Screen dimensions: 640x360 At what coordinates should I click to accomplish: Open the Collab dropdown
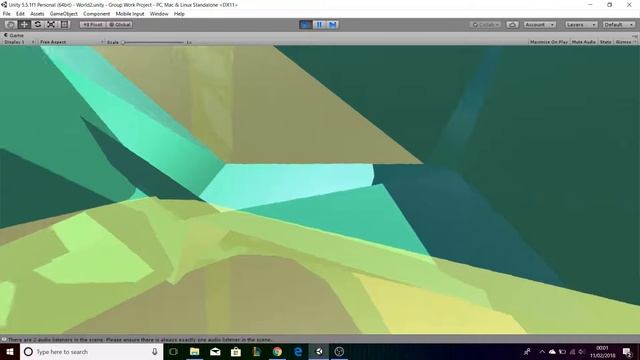click(x=486, y=25)
